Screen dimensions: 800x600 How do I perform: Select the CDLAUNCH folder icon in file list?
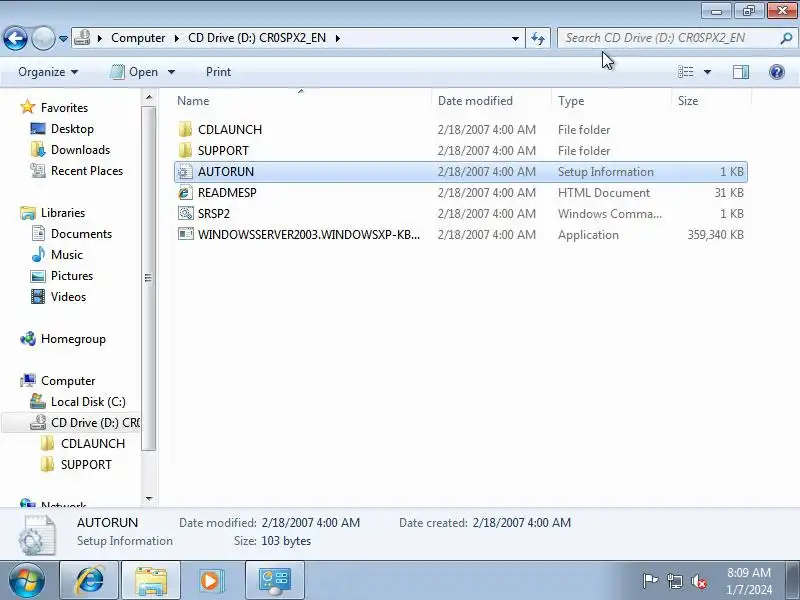coord(185,130)
